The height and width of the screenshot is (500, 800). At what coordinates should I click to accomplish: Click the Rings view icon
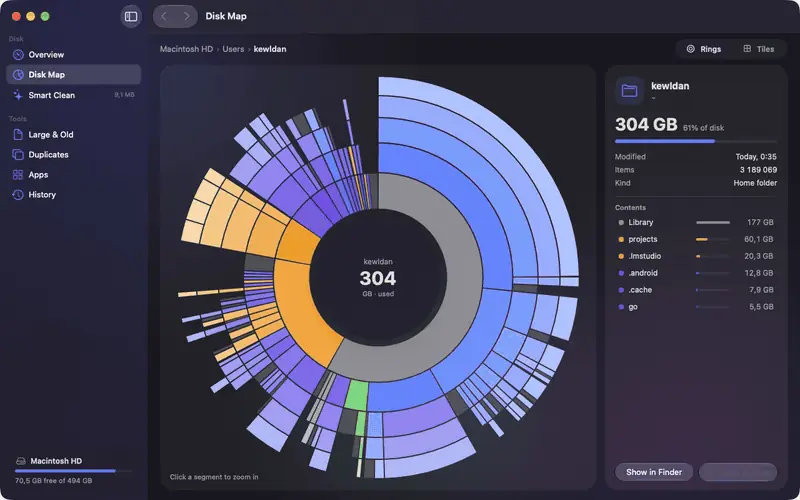tap(690, 49)
